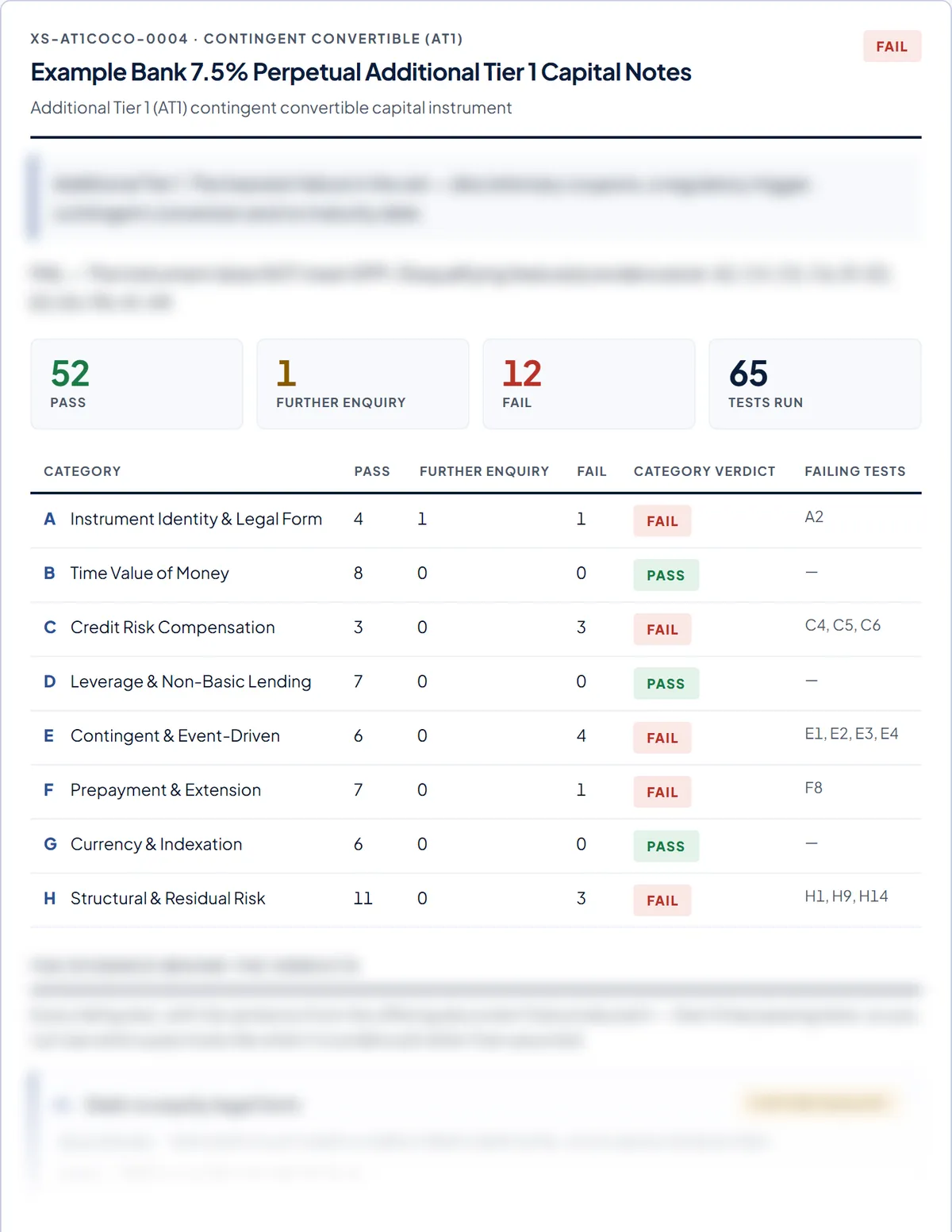Click the CATEGORY column header
Viewport: 952px width, 1232px height.
pyautogui.click(x=83, y=471)
